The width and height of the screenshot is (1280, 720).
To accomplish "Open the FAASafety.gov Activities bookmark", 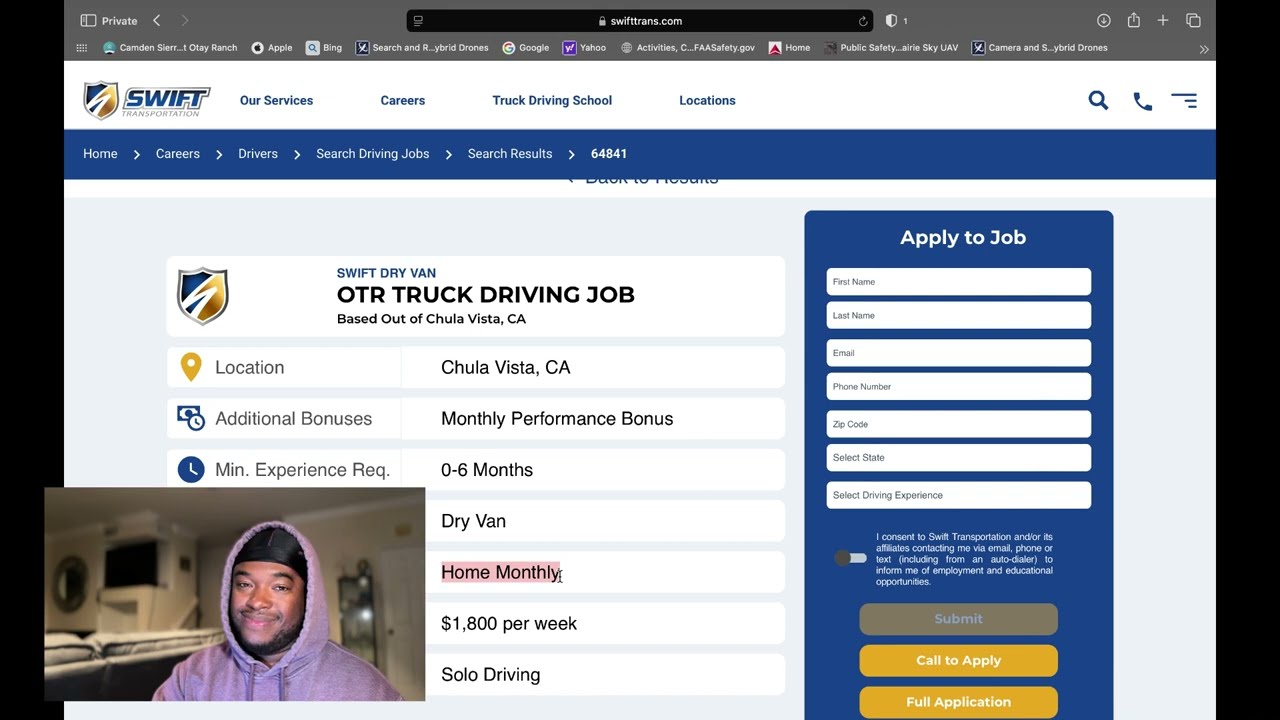I will click(x=688, y=48).
